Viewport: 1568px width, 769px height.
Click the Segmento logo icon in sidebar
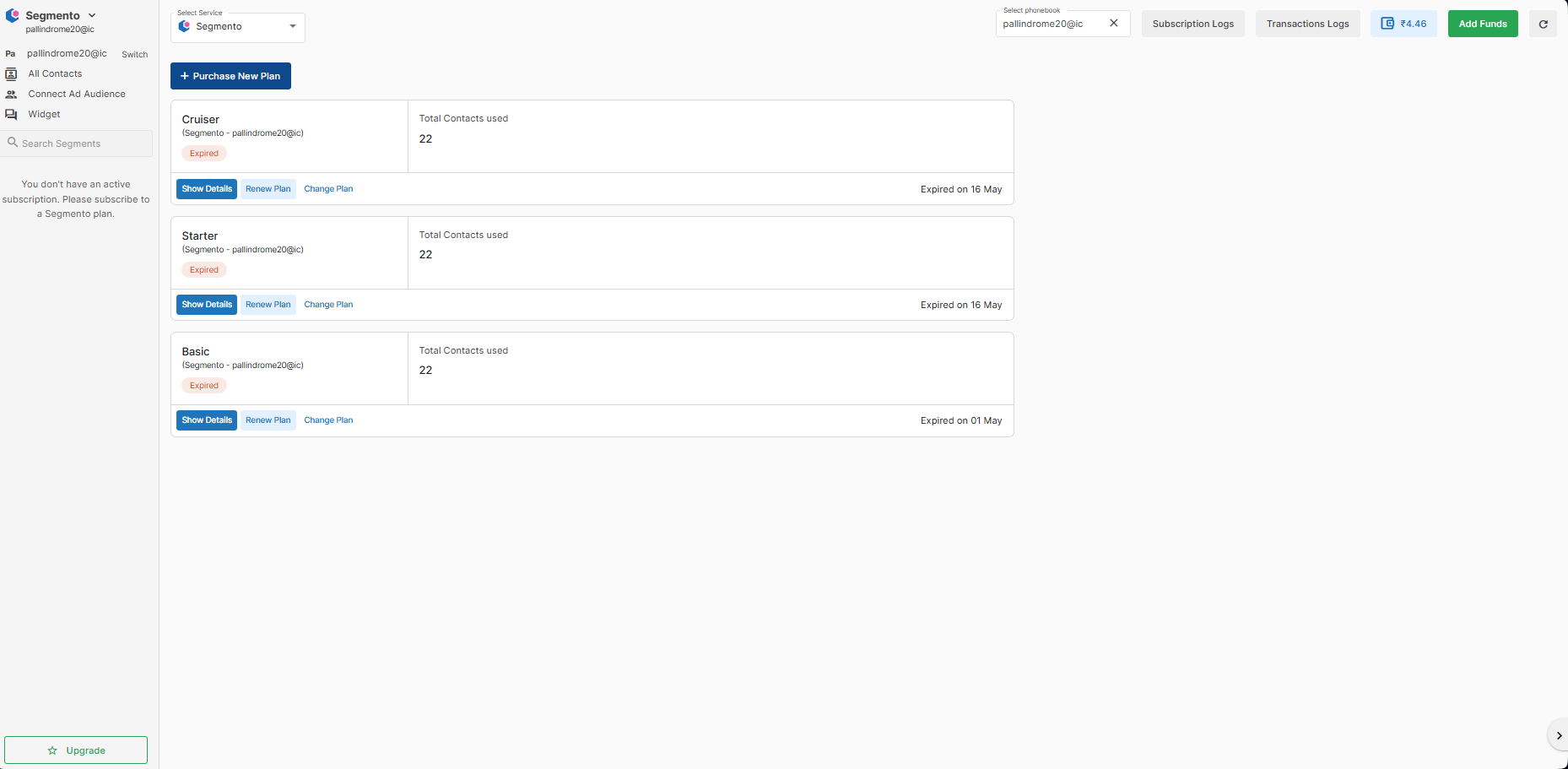click(12, 15)
